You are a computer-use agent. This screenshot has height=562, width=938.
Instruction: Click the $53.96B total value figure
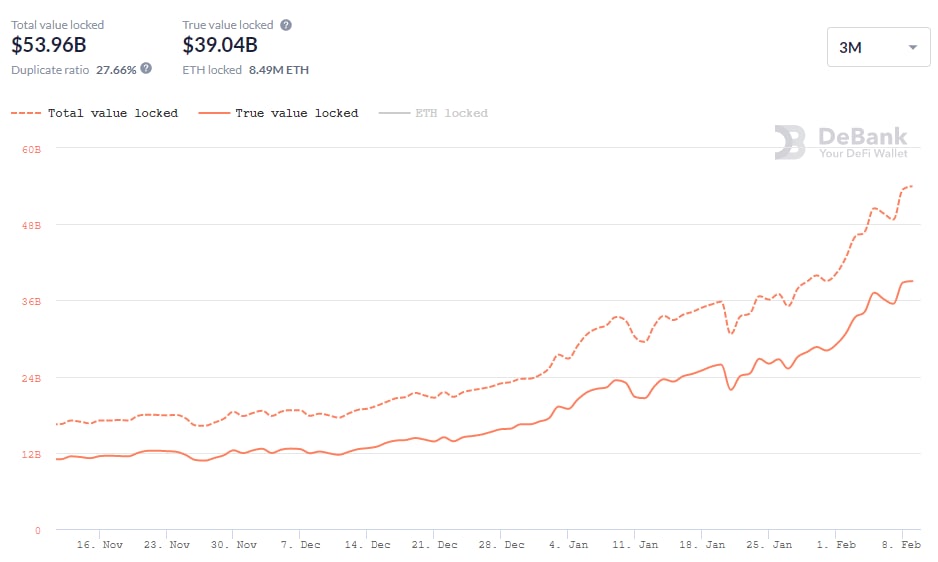point(48,46)
